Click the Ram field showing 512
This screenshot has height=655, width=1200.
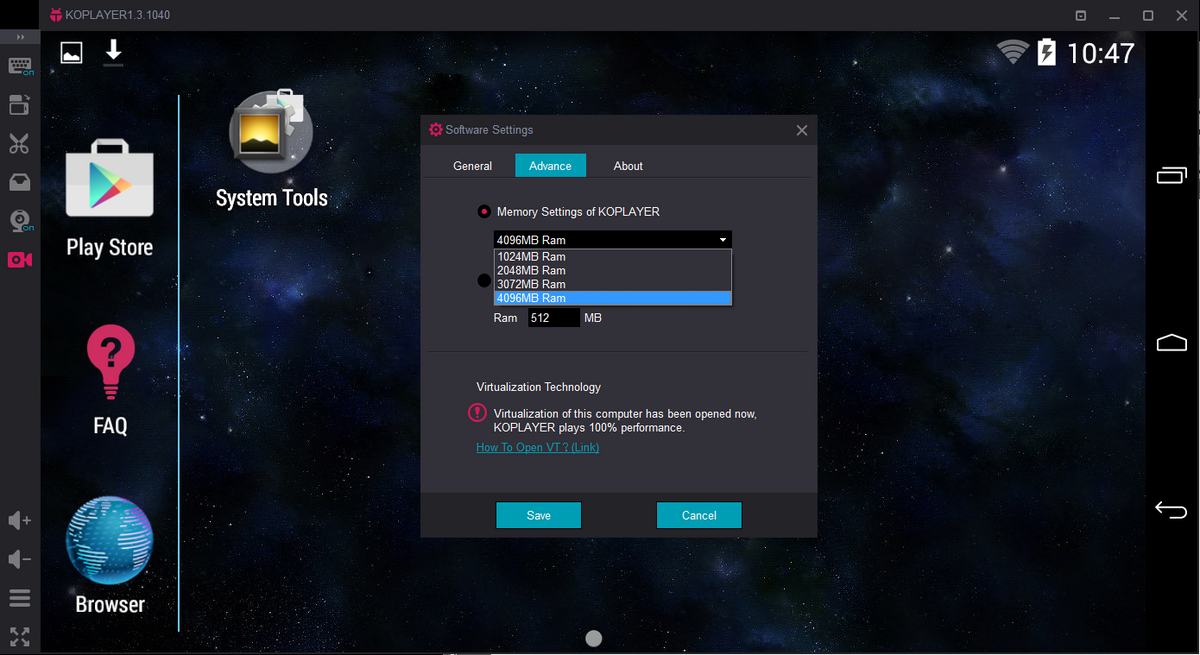point(554,318)
